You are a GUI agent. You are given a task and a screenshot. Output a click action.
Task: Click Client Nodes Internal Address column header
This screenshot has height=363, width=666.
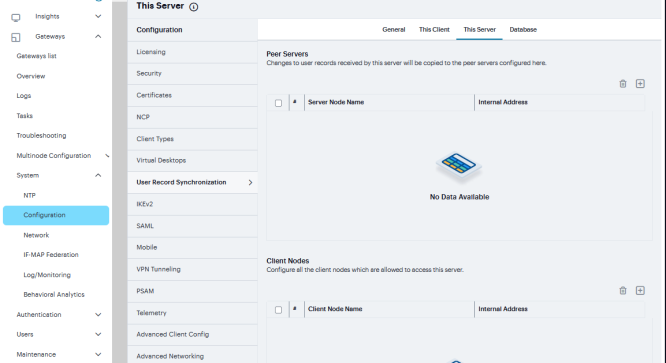click(x=503, y=309)
